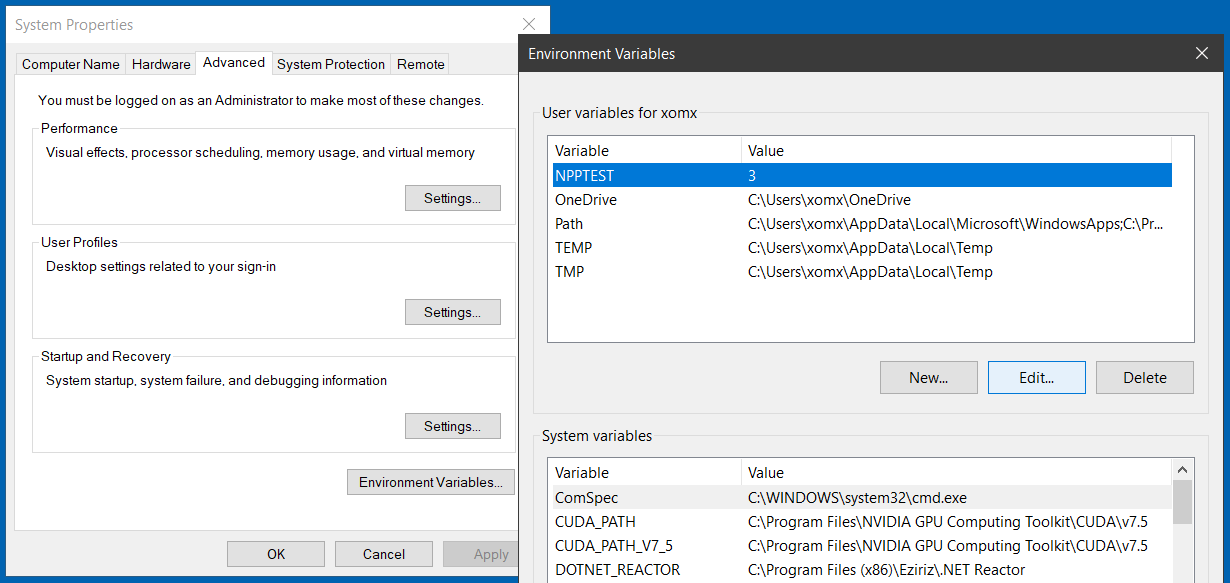Click OK in System Properties
The image size is (1230, 583).
pos(275,553)
